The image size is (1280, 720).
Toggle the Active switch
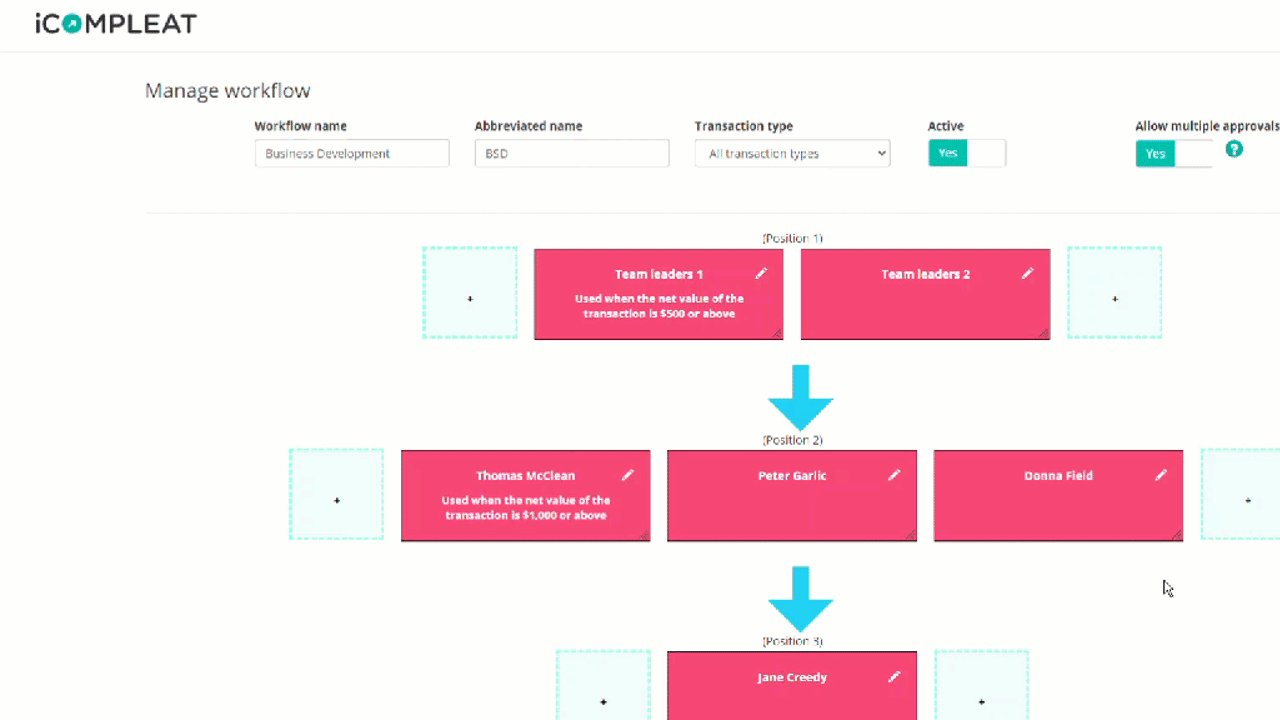click(967, 153)
